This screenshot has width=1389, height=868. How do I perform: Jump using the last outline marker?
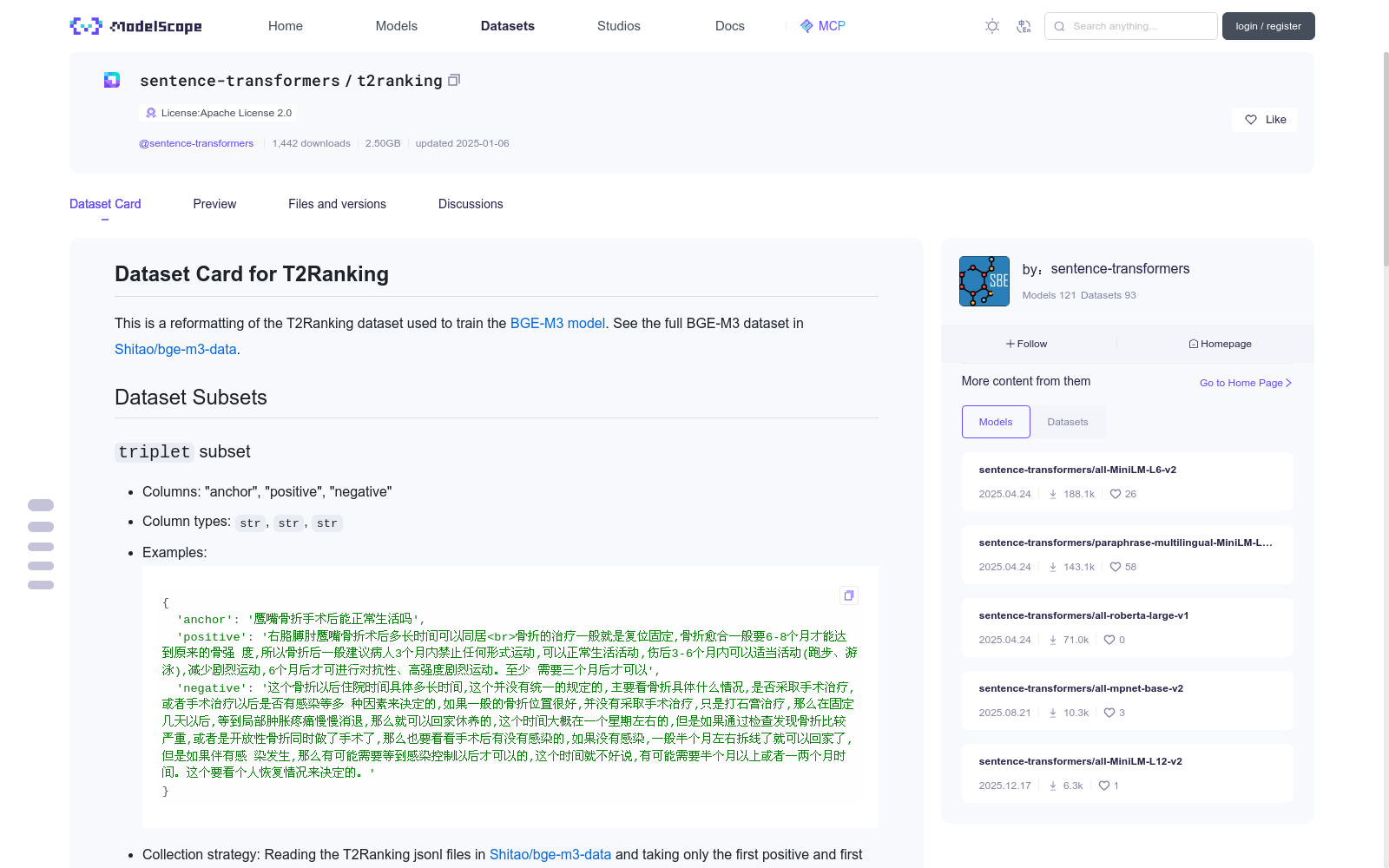tap(41, 585)
